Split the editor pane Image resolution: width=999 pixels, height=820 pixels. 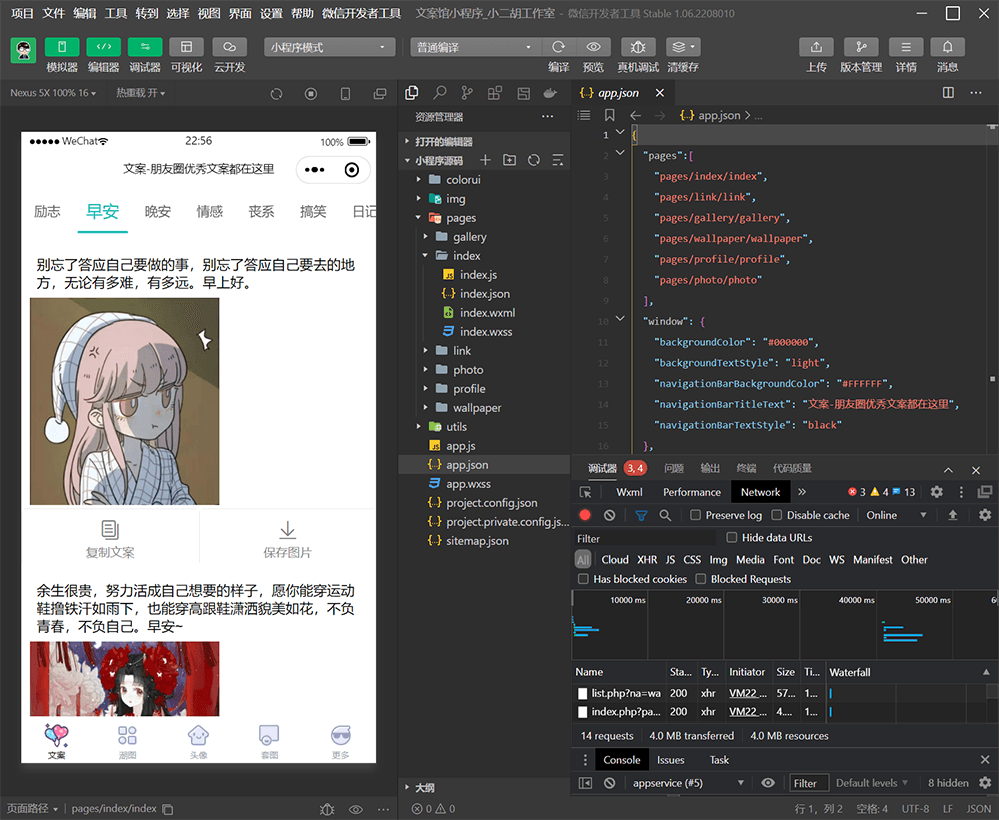948,93
